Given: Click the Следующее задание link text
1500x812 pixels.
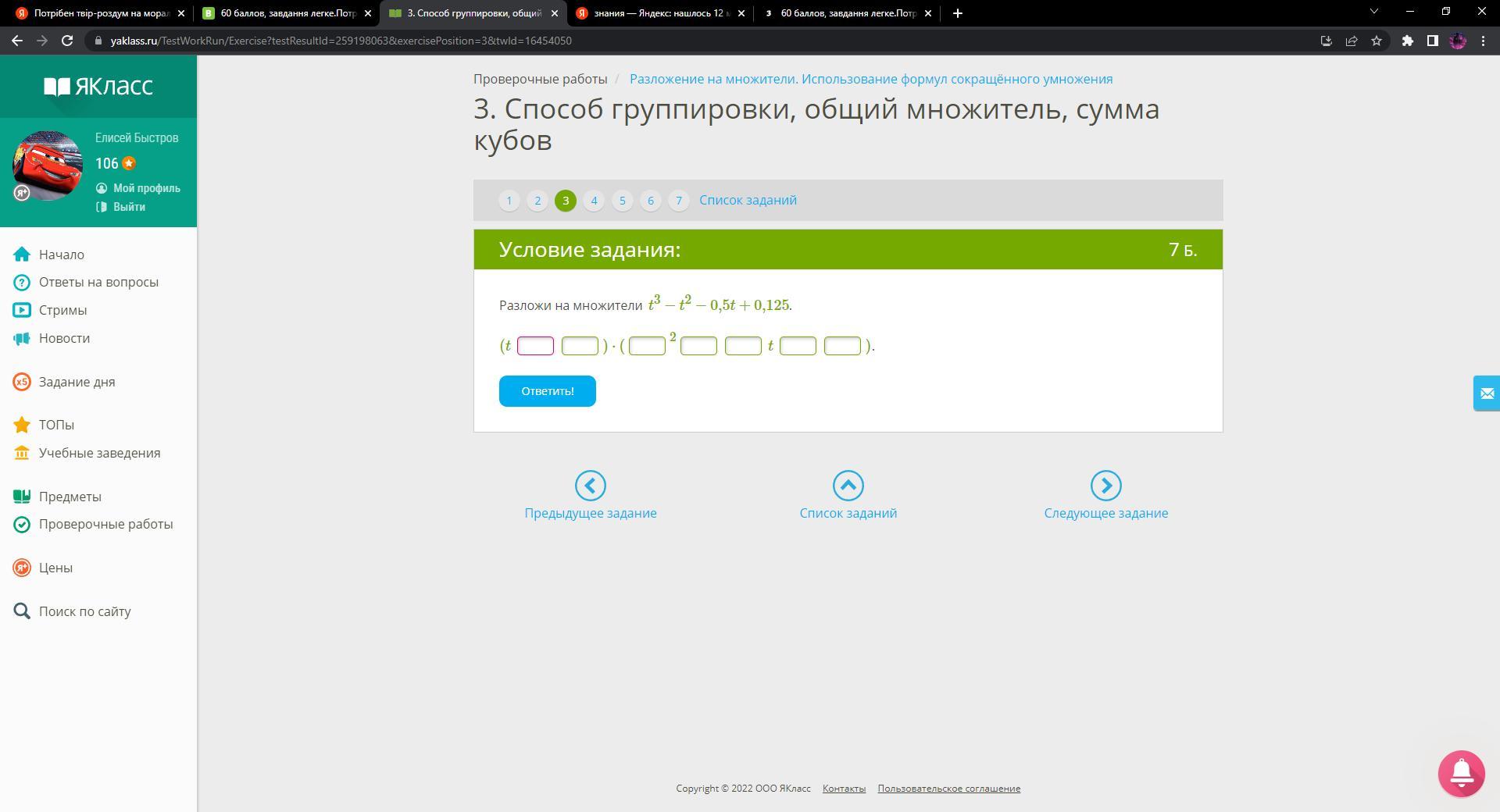Looking at the screenshot, I should click(x=1106, y=513).
